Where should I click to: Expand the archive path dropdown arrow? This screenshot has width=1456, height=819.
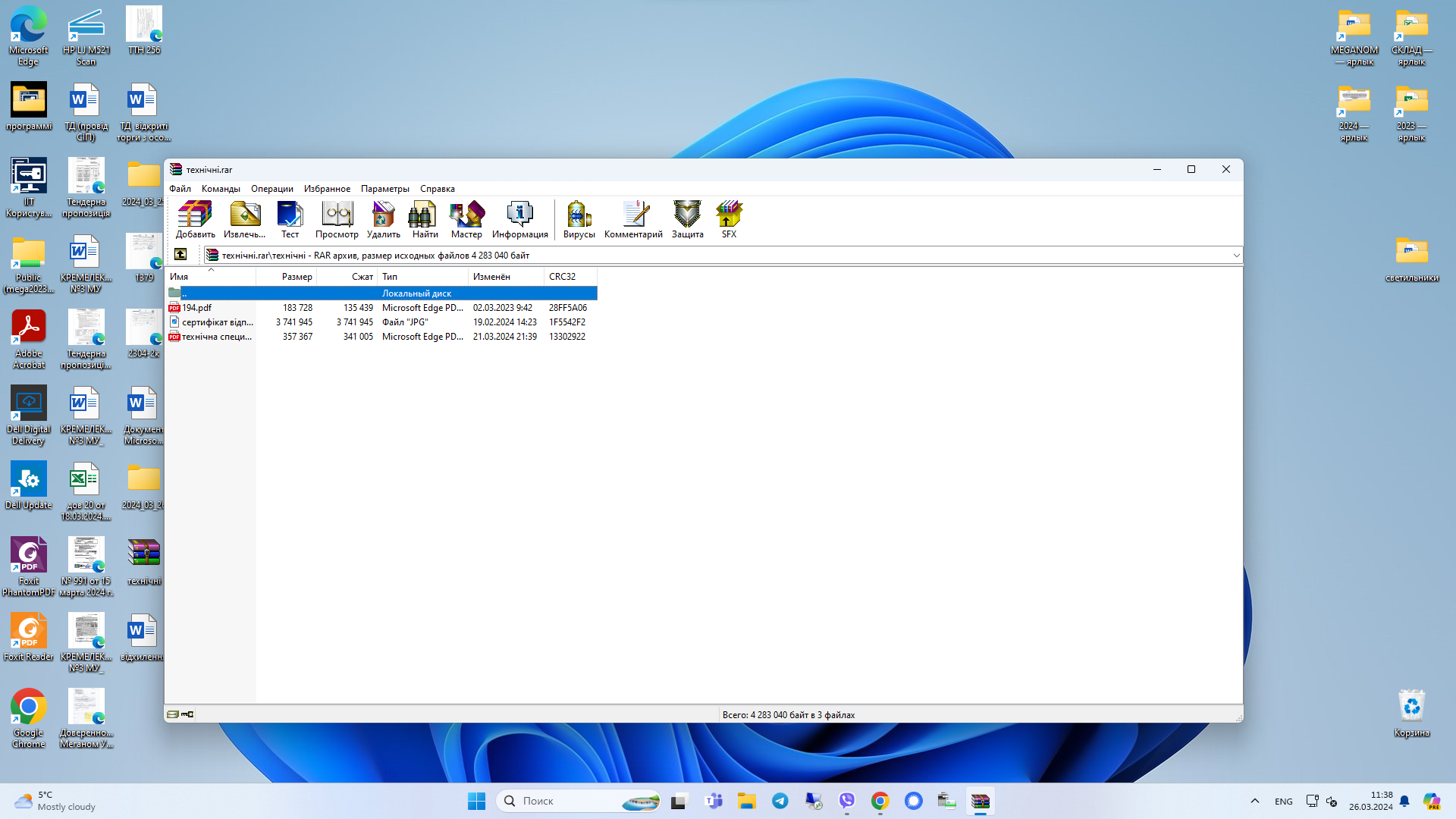(1236, 256)
